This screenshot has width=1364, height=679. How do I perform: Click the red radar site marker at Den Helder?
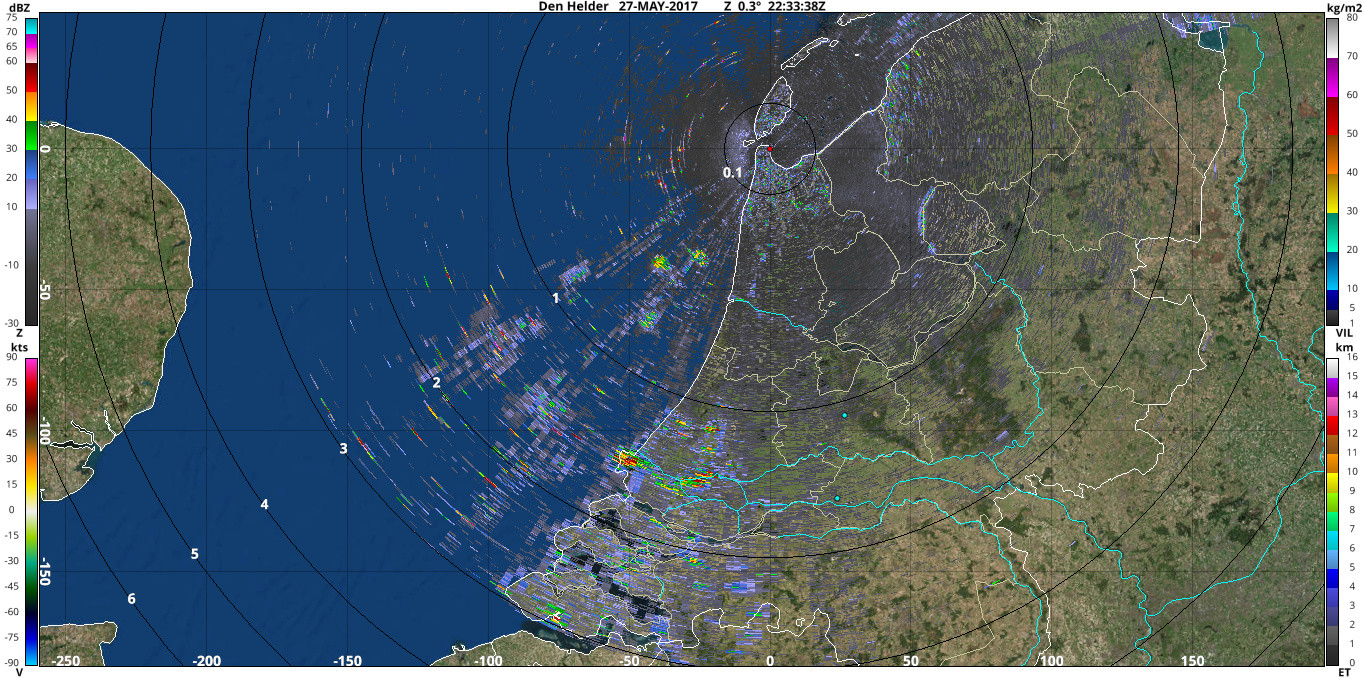coord(770,149)
